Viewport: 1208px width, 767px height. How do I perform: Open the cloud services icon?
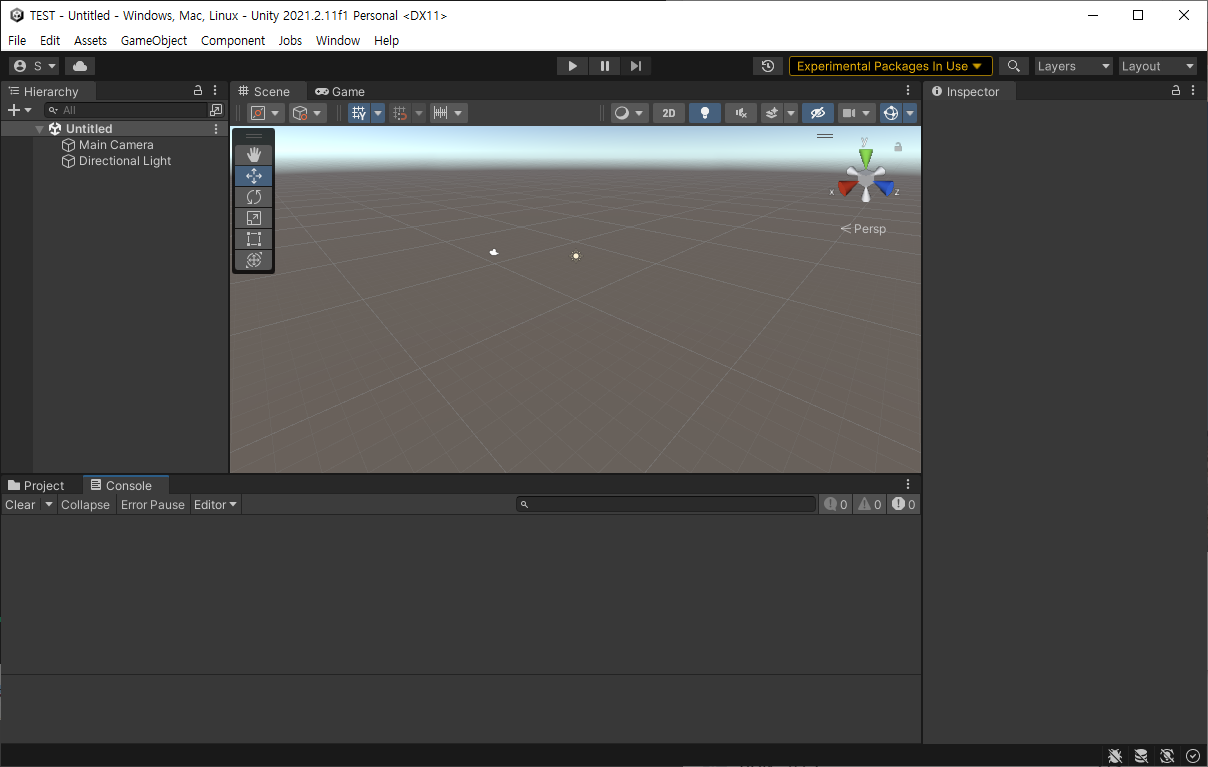coord(80,66)
